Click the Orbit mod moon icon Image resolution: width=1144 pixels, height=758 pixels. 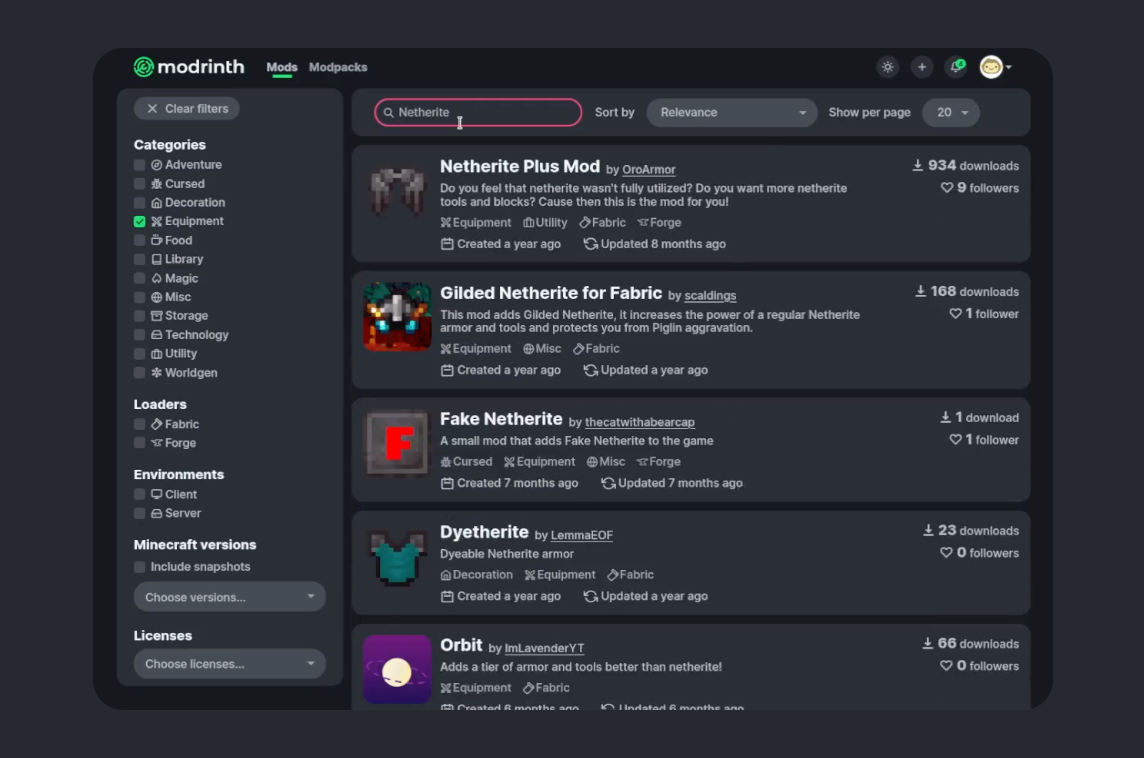(x=397, y=669)
